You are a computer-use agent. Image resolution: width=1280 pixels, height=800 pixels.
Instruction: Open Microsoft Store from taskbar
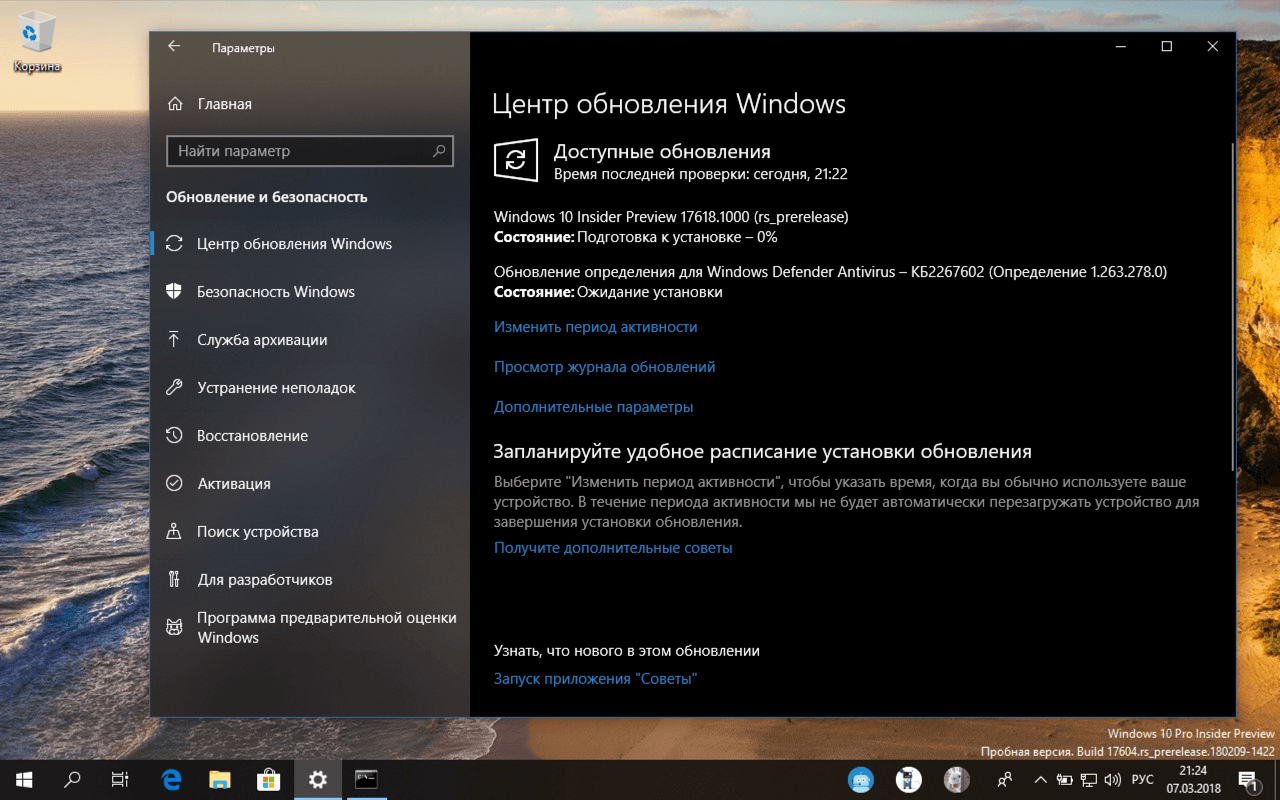(x=269, y=780)
